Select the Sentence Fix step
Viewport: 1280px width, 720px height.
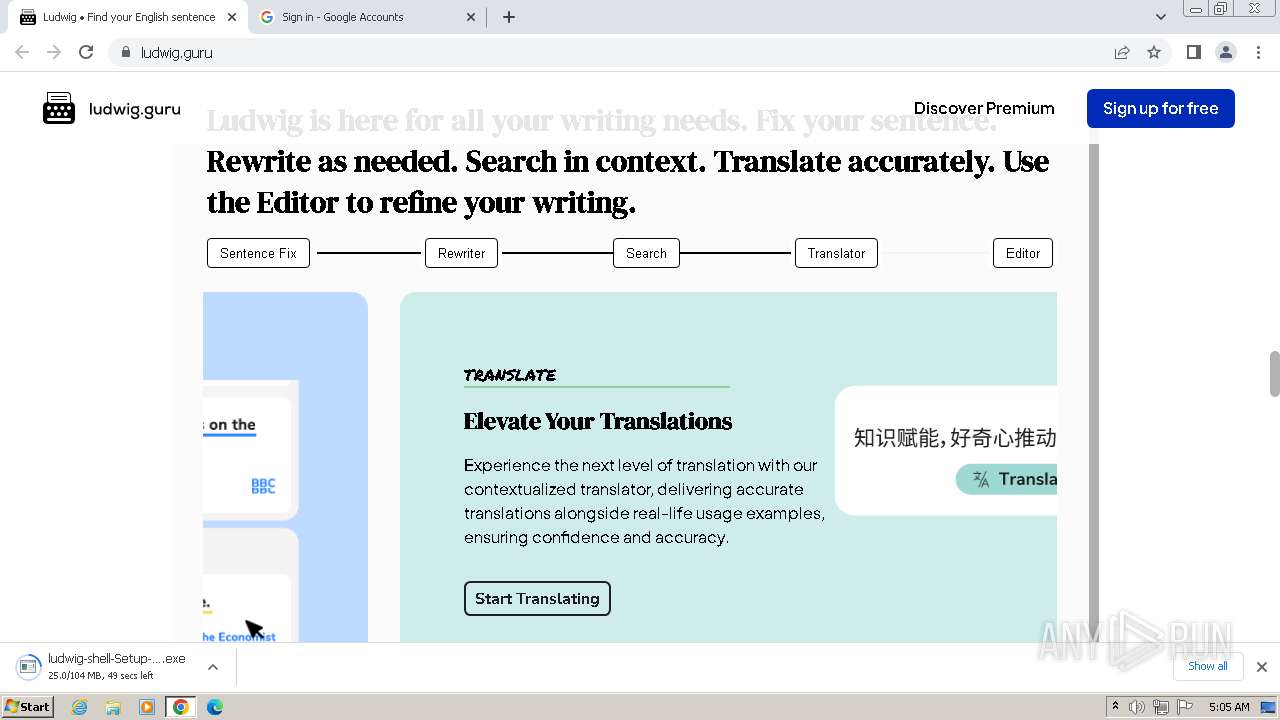click(258, 253)
